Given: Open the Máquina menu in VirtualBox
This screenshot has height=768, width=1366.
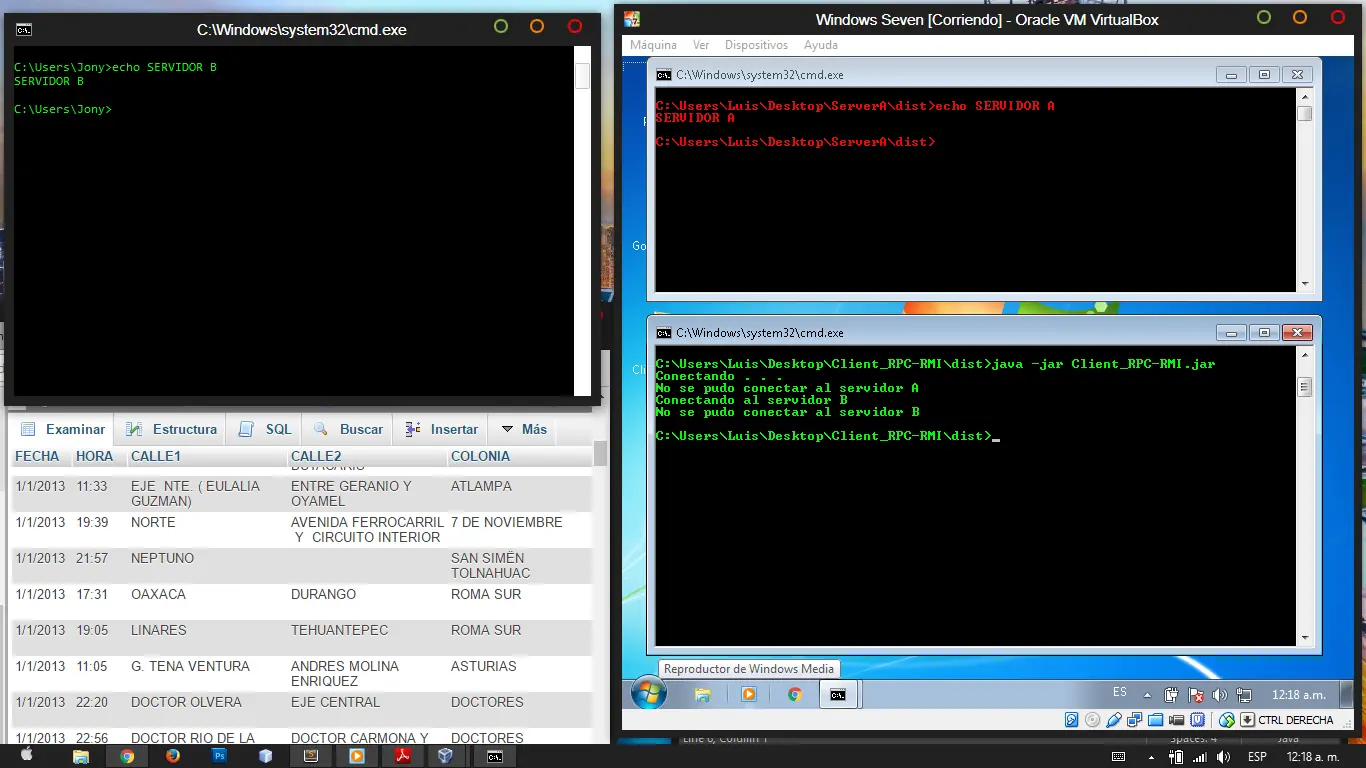Looking at the screenshot, I should pyautogui.click(x=653, y=45).
